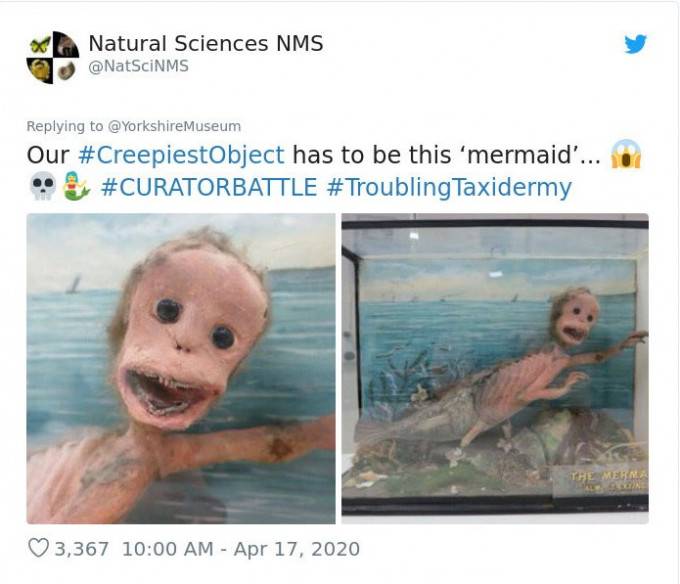Click the 3,367 likes count
This screenshot has width=680, height=584.
pos(82,549)
